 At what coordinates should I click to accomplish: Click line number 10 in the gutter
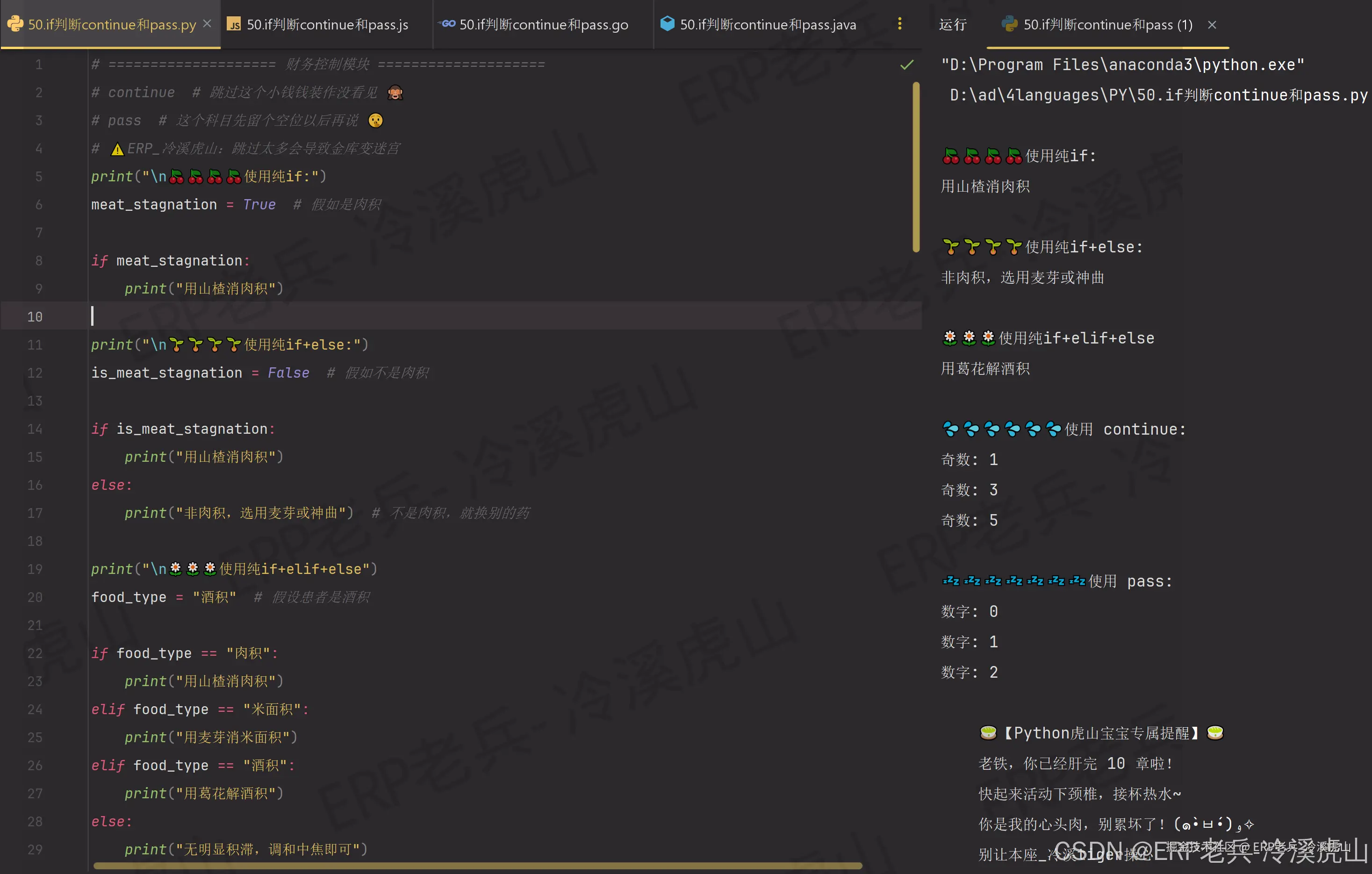pyautogui.click(x=35, y=317)
